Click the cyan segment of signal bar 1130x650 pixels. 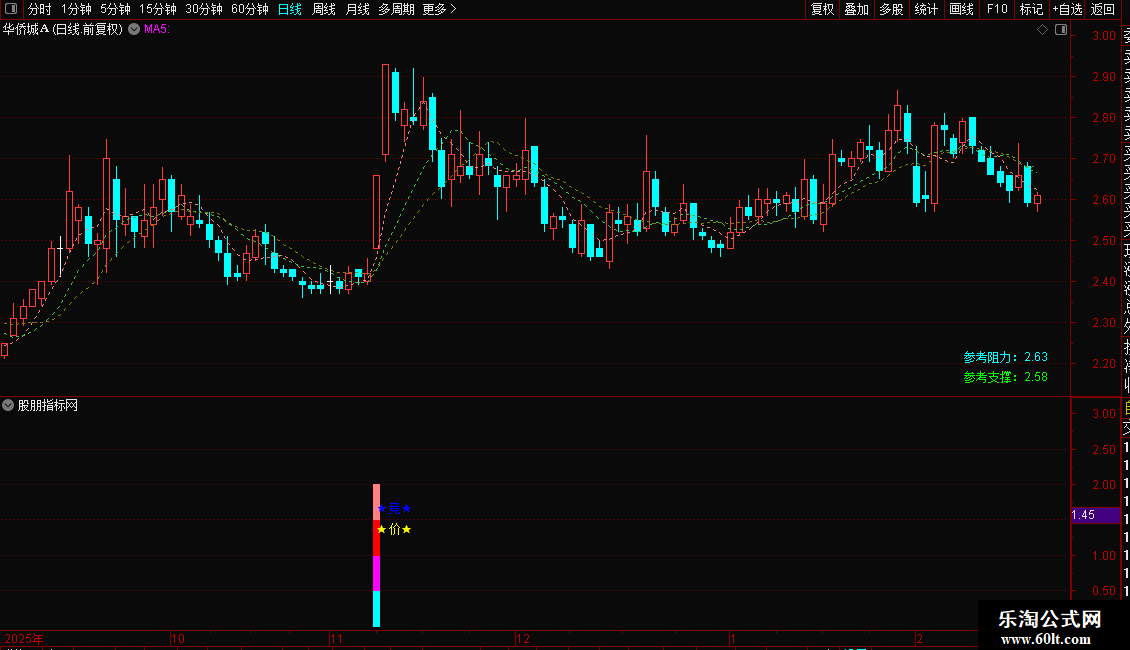[376, 609]
